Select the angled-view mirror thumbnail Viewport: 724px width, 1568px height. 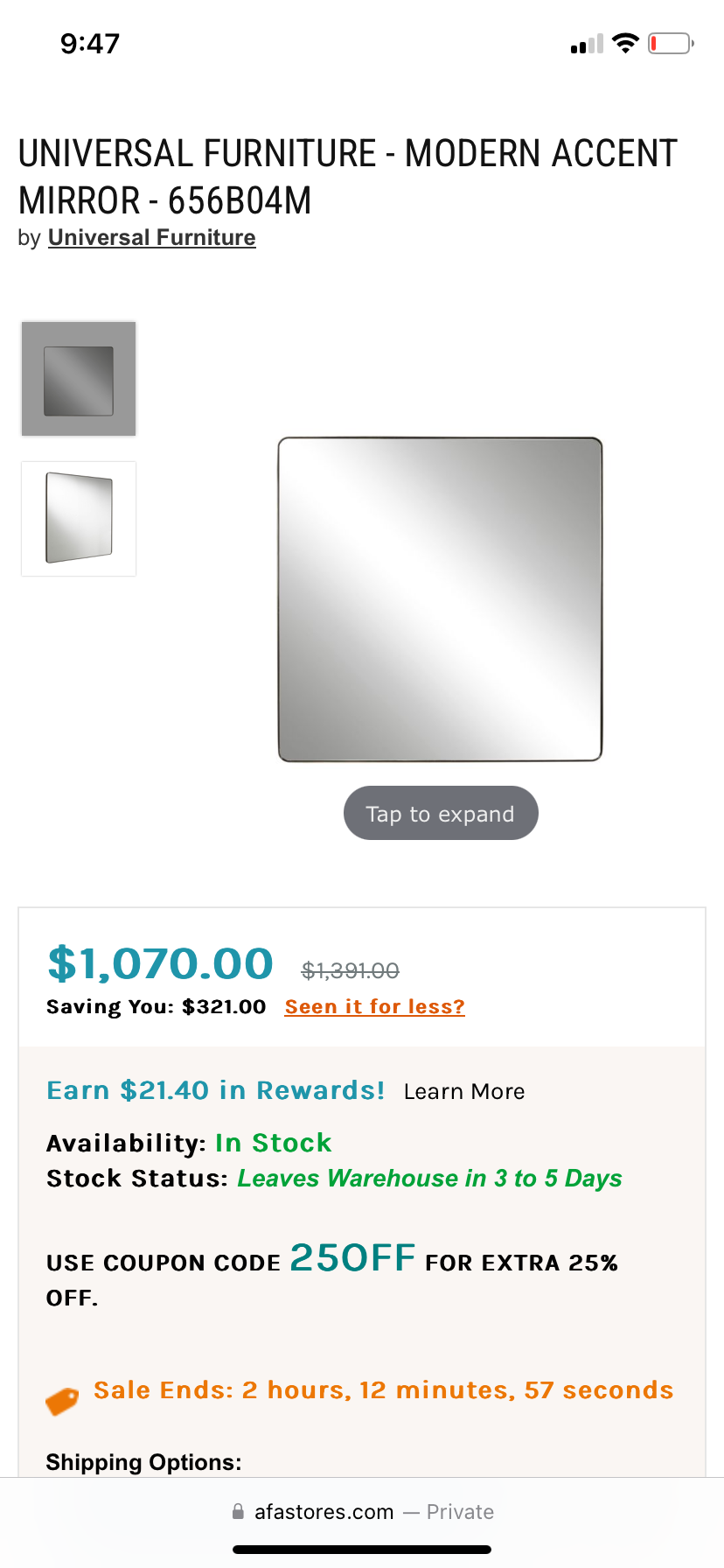coord(79,519)
